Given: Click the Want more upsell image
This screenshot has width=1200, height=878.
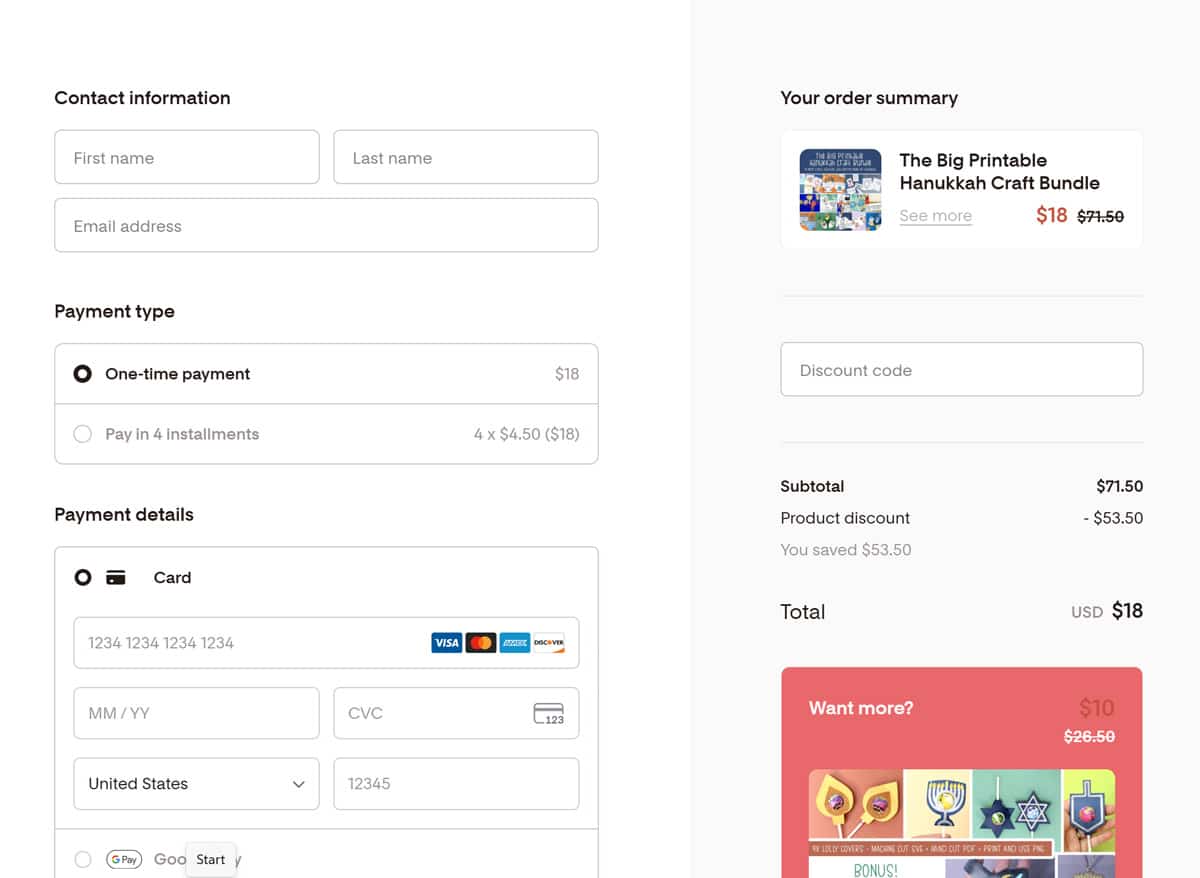Looking at the screenshot, I should tap(961, 822).
